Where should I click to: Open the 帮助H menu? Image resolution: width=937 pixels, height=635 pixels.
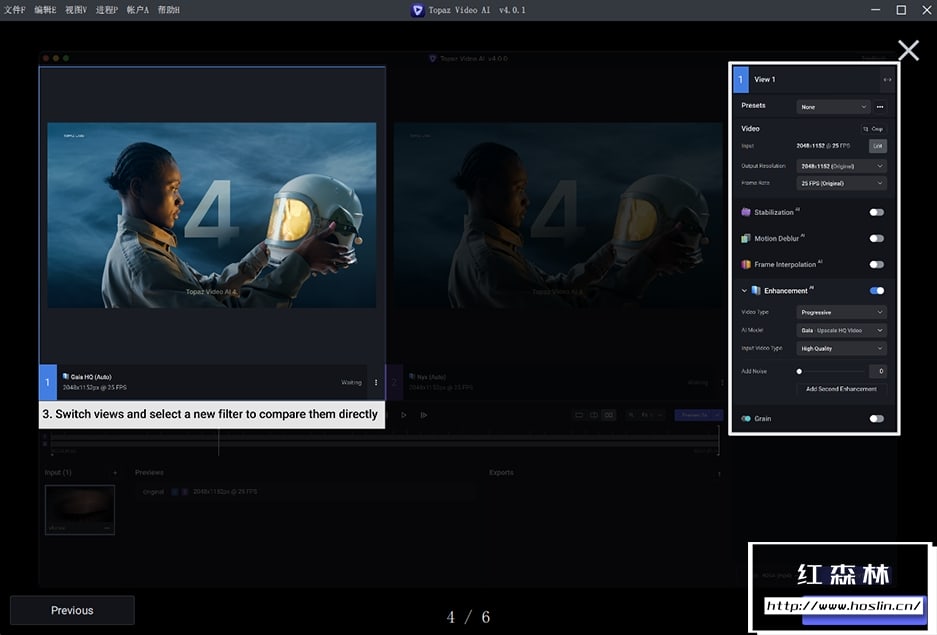(x=169, y=10)
